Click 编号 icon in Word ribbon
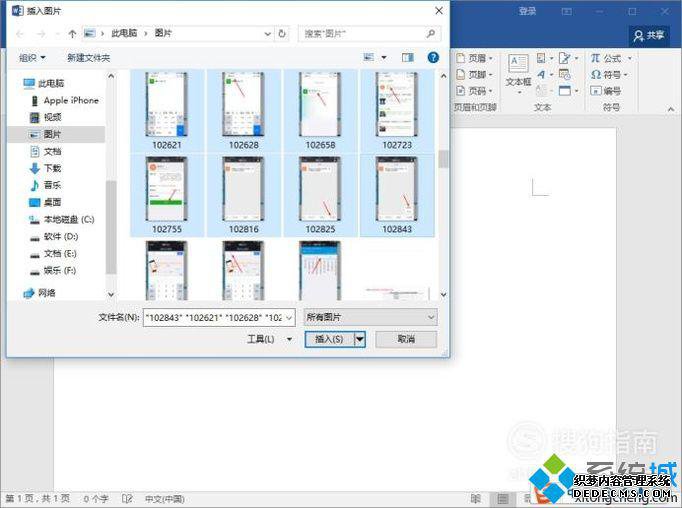This screenshot has width=682, height=508. (x=605, y=91)
